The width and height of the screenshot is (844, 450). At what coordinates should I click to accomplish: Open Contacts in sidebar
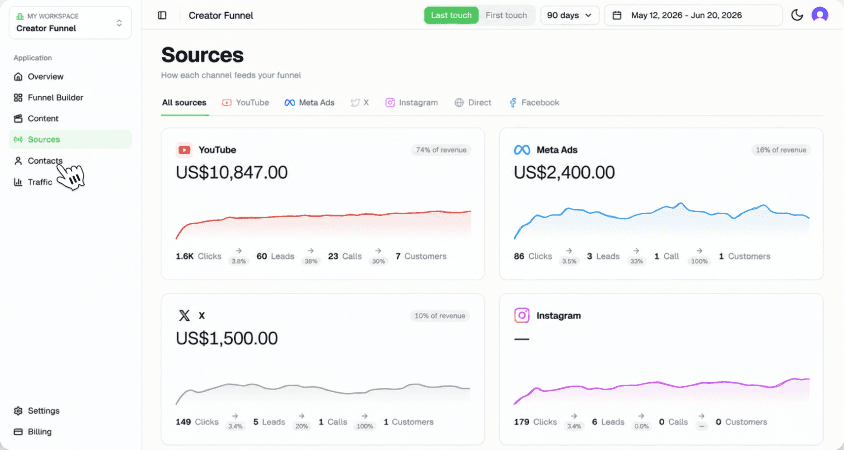coord(70,160)
